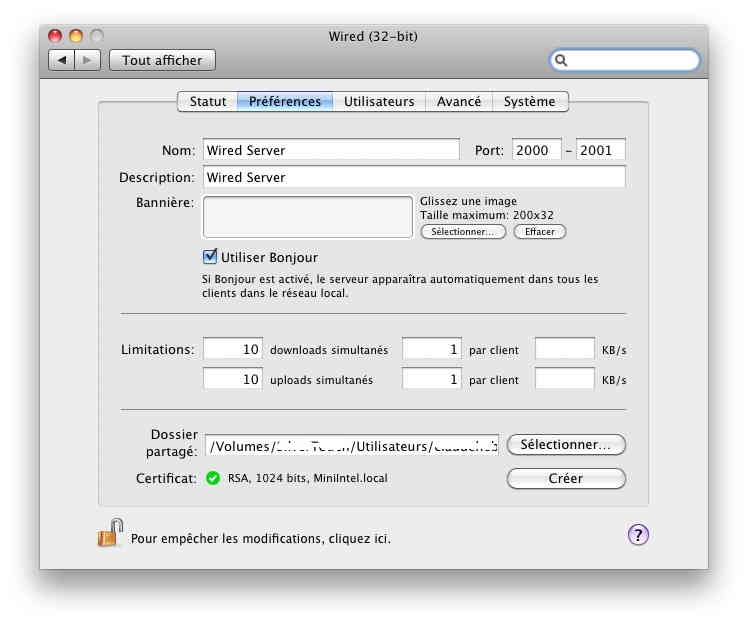This screenshot has height=624, width=748.
Task: Go to the Avancé tab
Action: click(458, 102)
